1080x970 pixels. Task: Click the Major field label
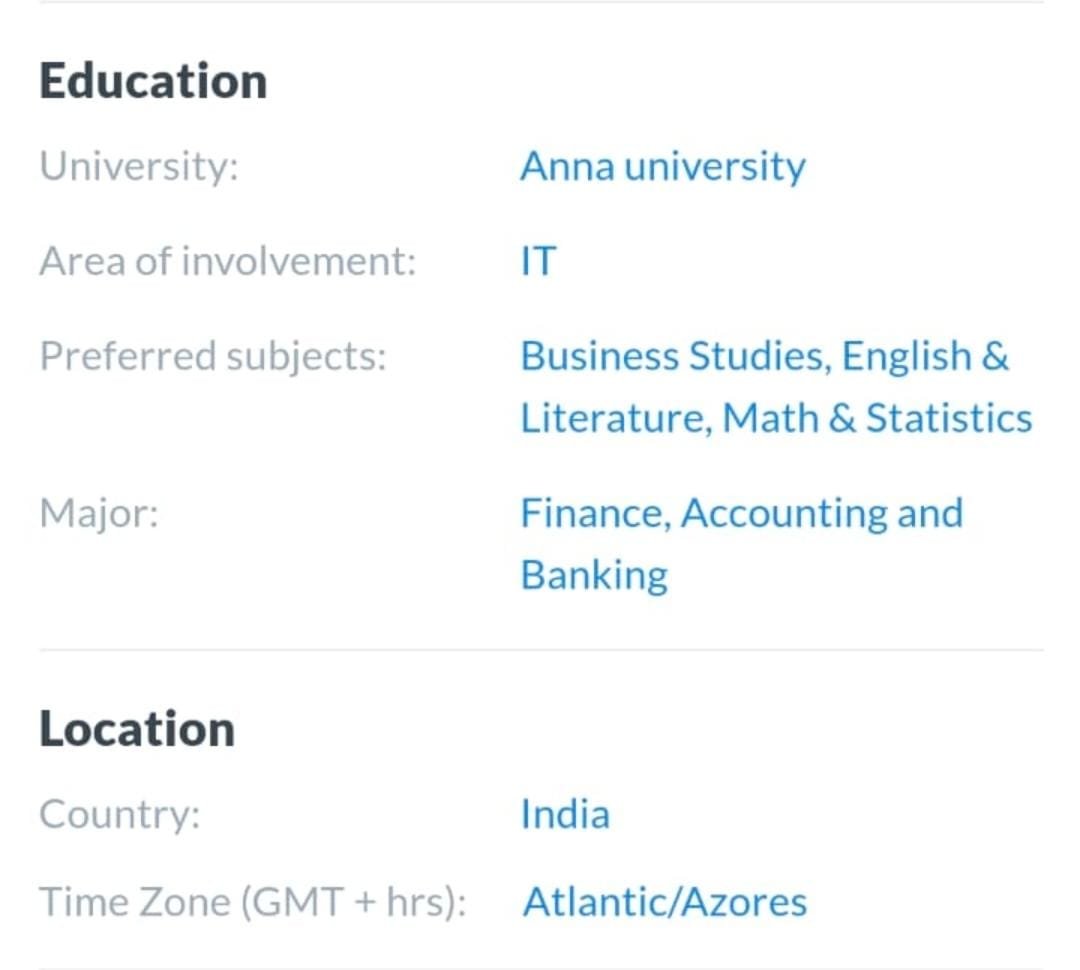pos(99,514)
